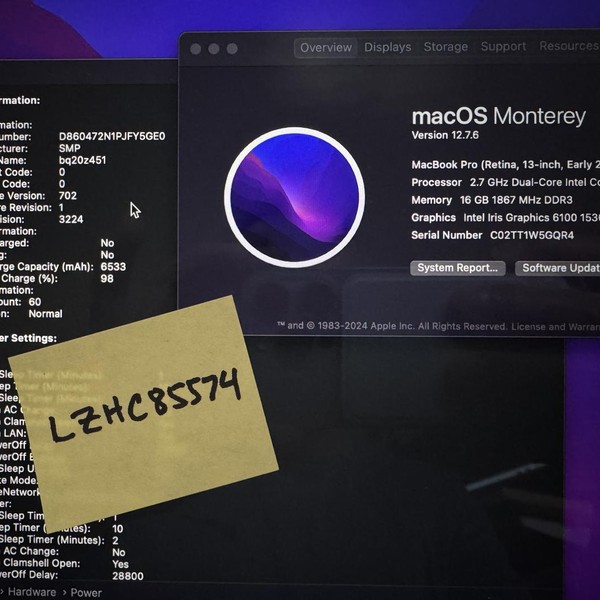Click the macOS Monterey logo image

(294, 197)
